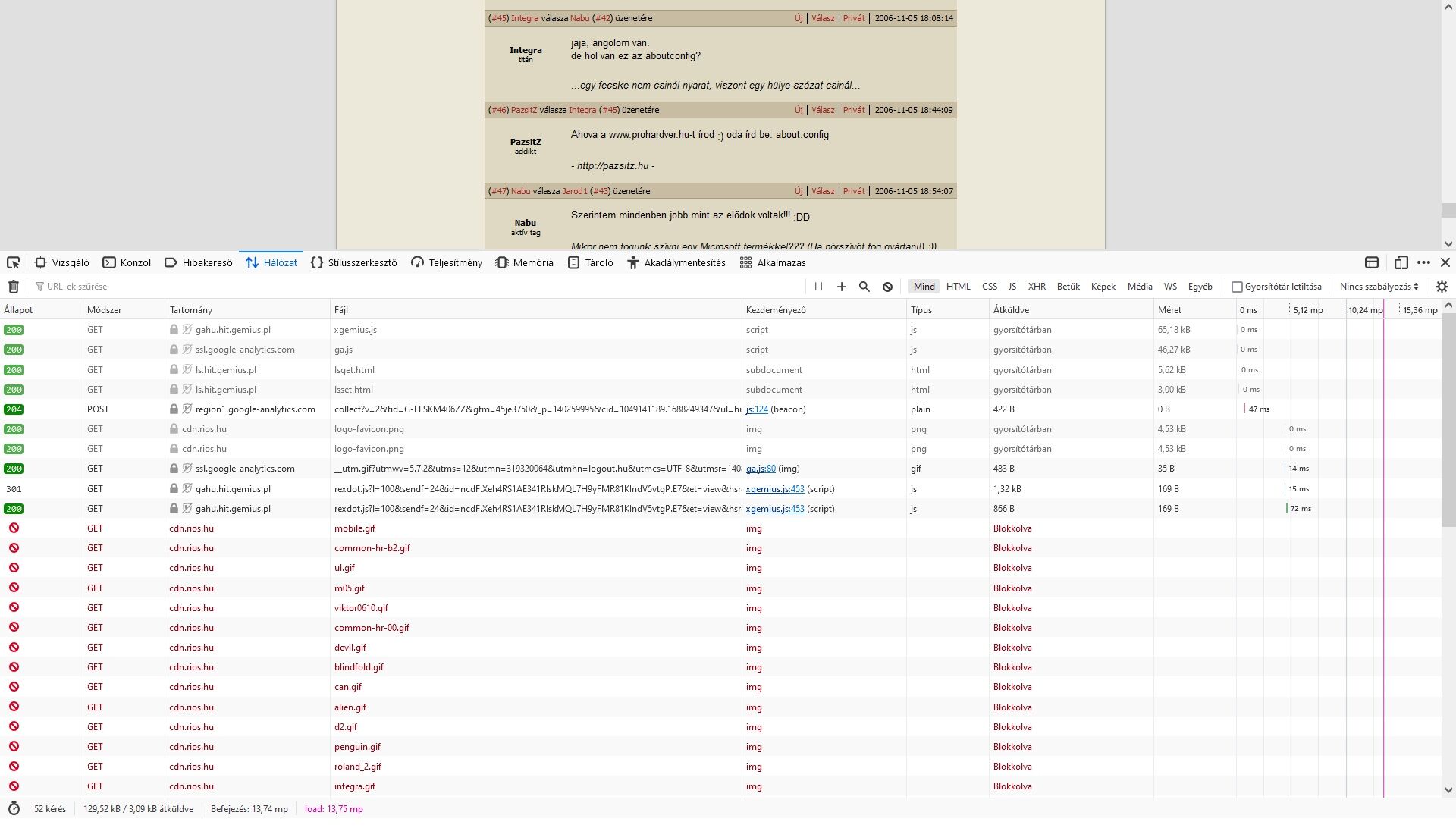Open network settings gear icon
The image size is (1456, 828).
pyautogui.click(x=1442, y=287)
